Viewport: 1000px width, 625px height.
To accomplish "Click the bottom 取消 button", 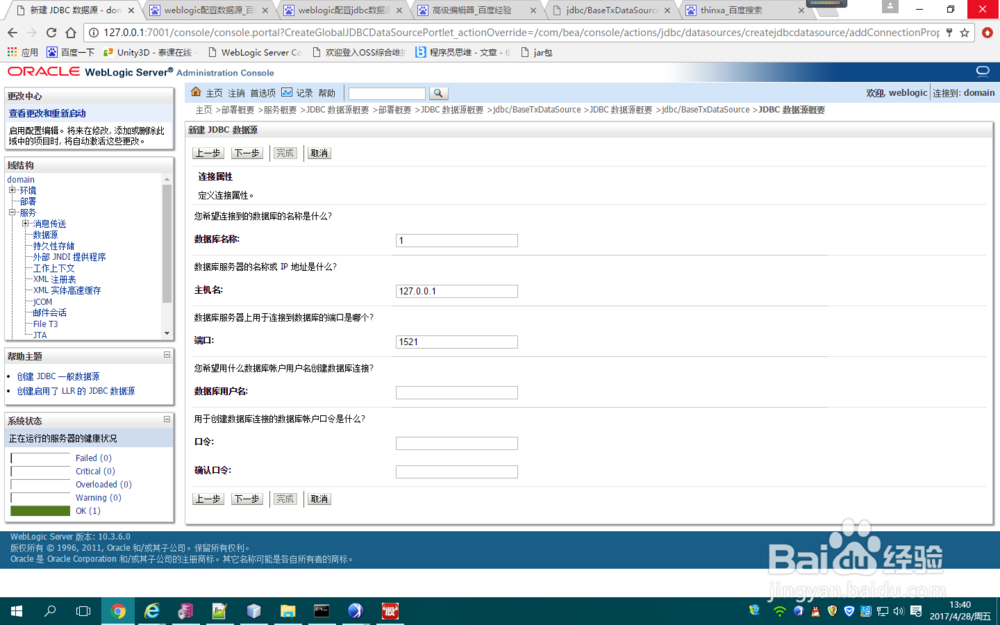I will (x=319, y=499).
